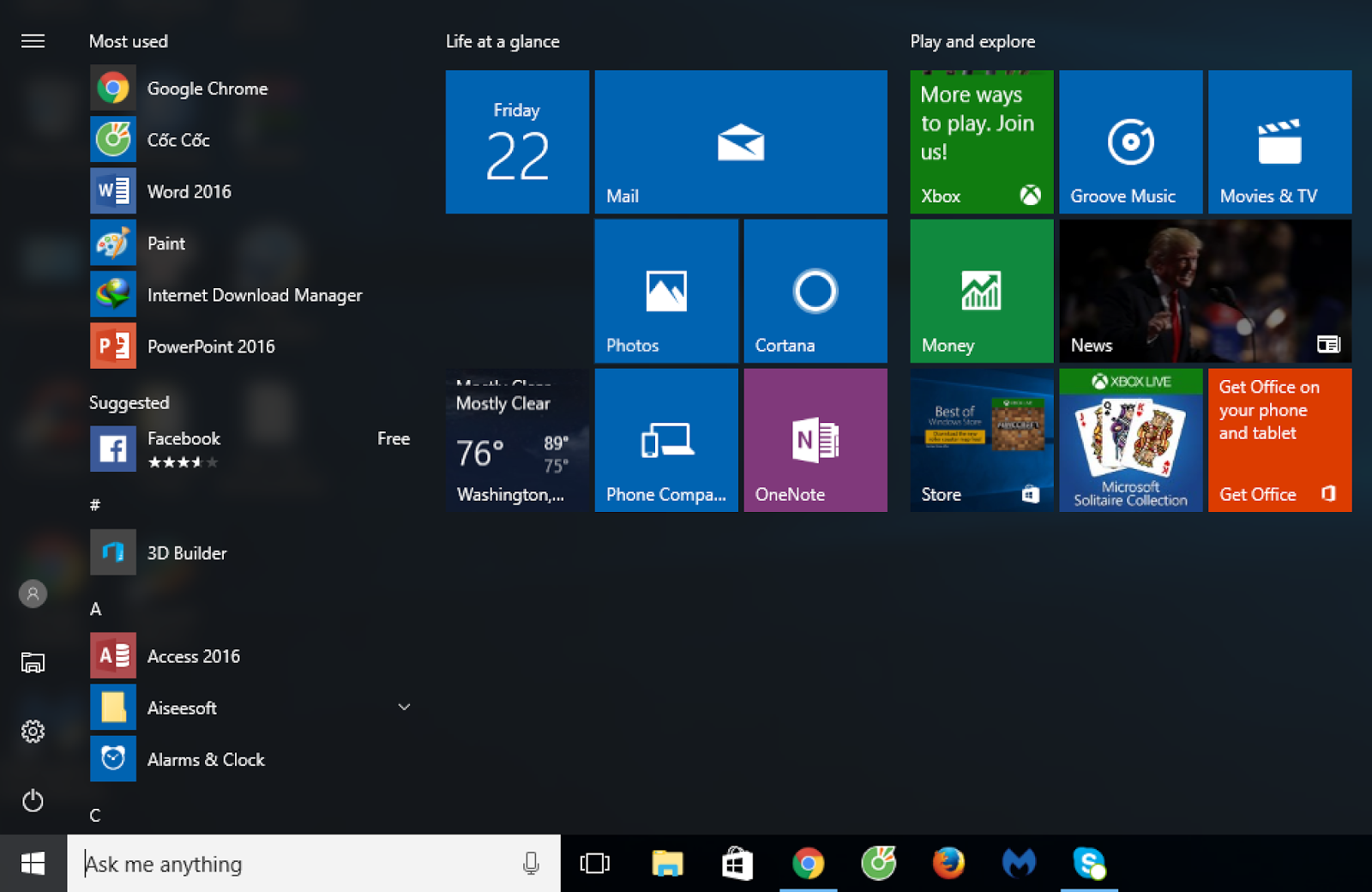Image resolution: width=1372 pixels, height=892 pixels.
Task: Launch Word 2016
Action: 189,191
